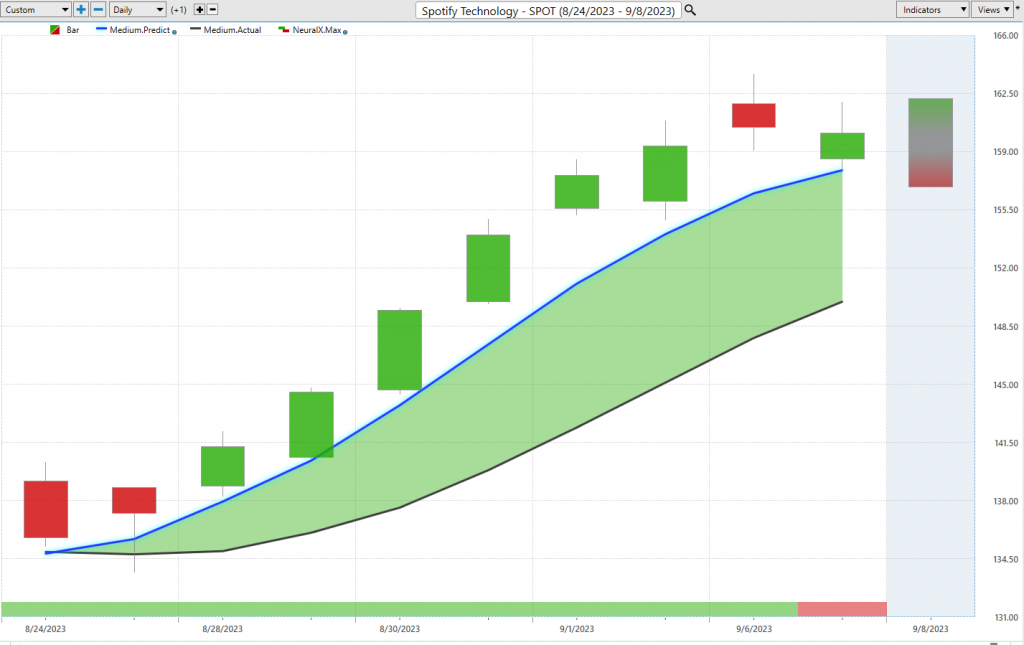Click the Medium.Actual legend label

coord(232,30)
